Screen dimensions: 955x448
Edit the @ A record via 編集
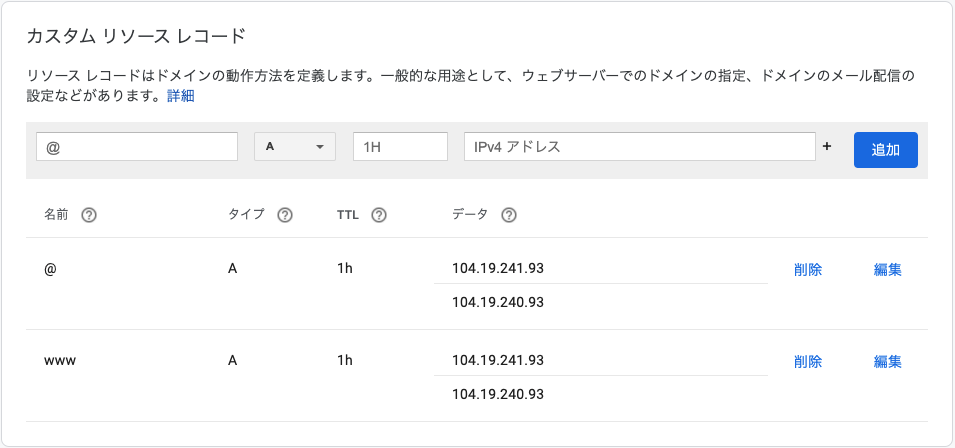click(888, 269)
